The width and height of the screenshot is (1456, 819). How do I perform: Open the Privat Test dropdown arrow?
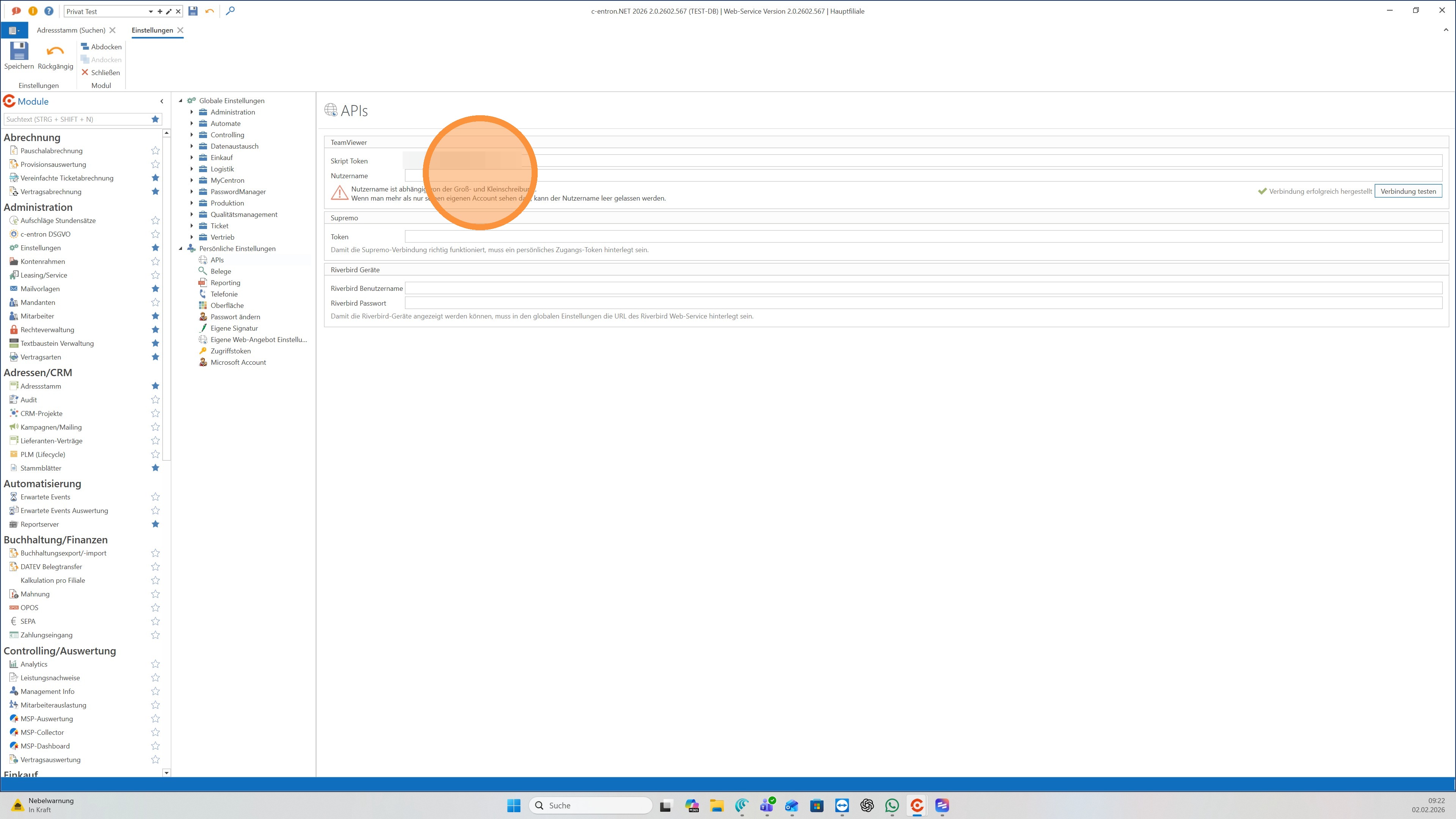coord(151,11)
